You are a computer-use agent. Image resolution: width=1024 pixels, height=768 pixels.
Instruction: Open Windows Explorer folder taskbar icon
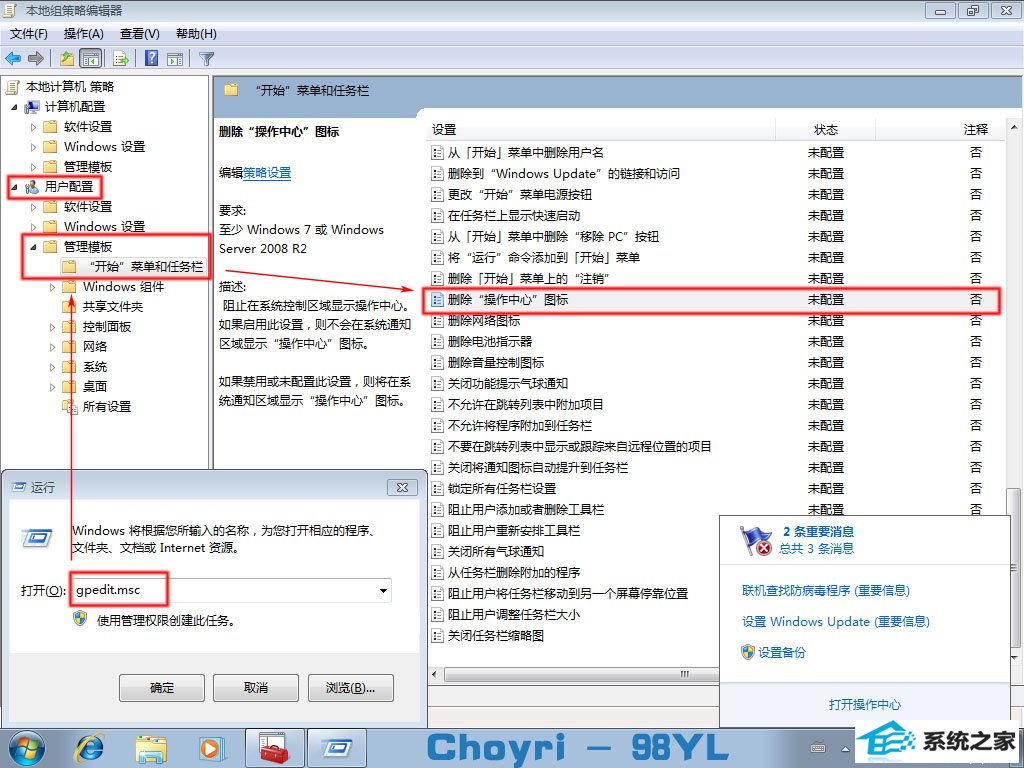coord(151,748)
